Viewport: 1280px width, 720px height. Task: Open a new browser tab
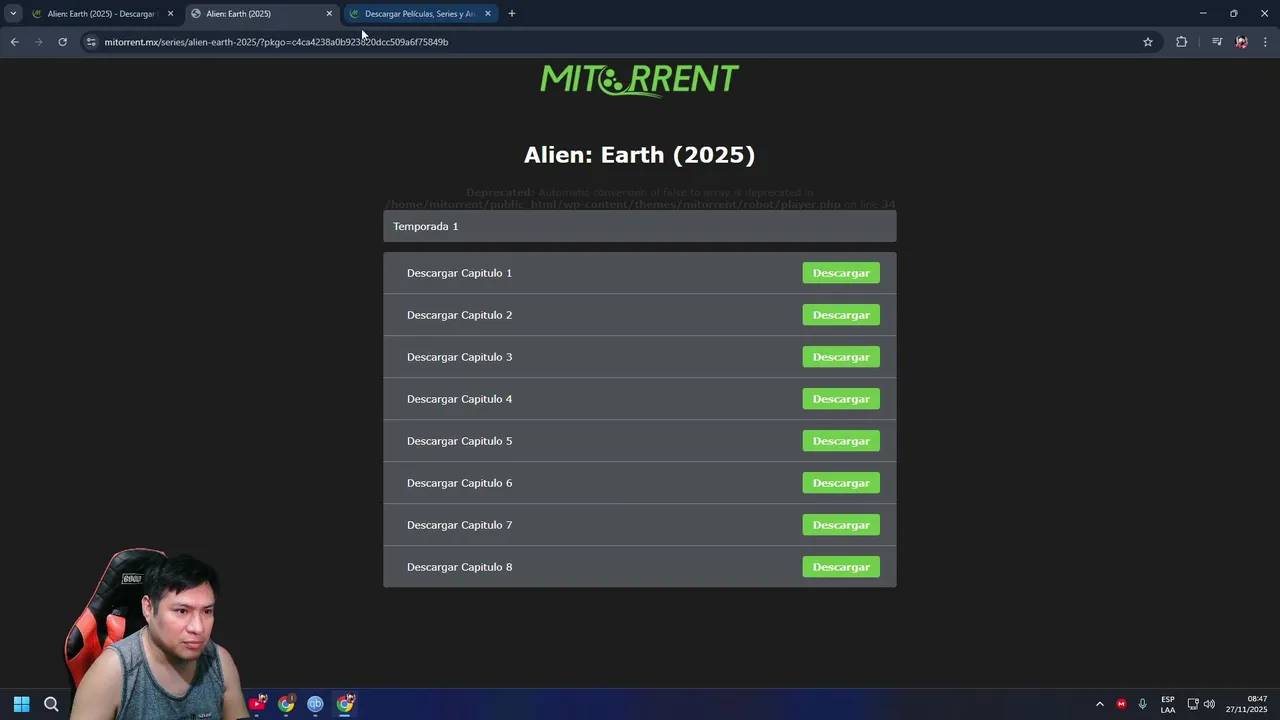tap(512, 14)
